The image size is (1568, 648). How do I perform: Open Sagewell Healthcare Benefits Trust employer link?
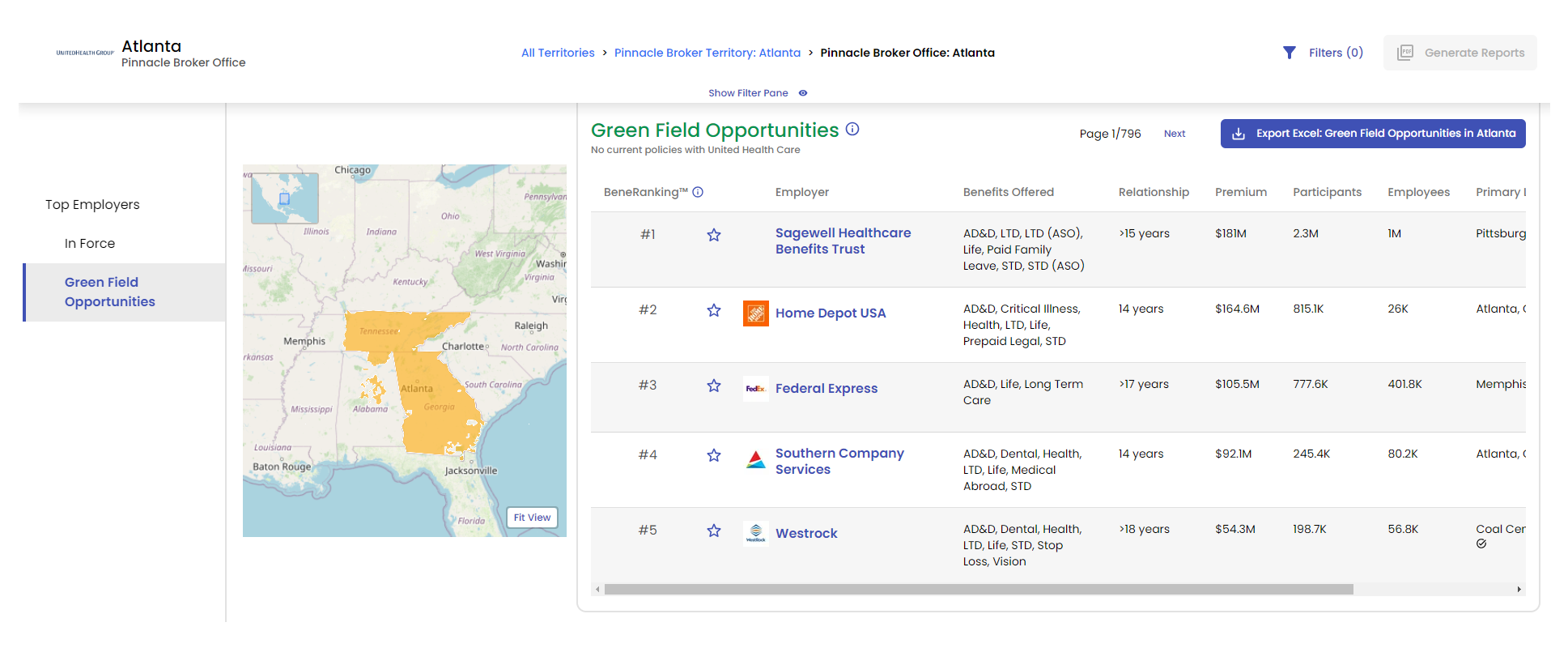(843, 241)
